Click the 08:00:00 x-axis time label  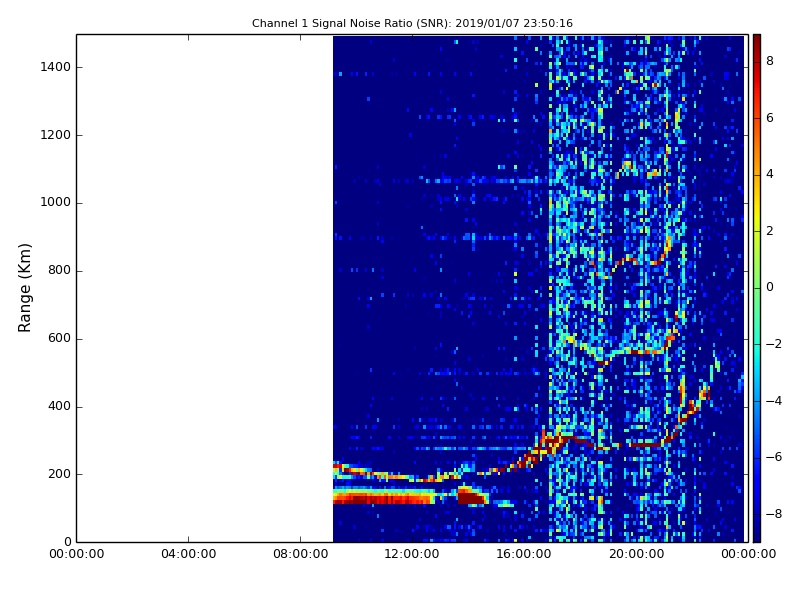(x=301, y=554)
